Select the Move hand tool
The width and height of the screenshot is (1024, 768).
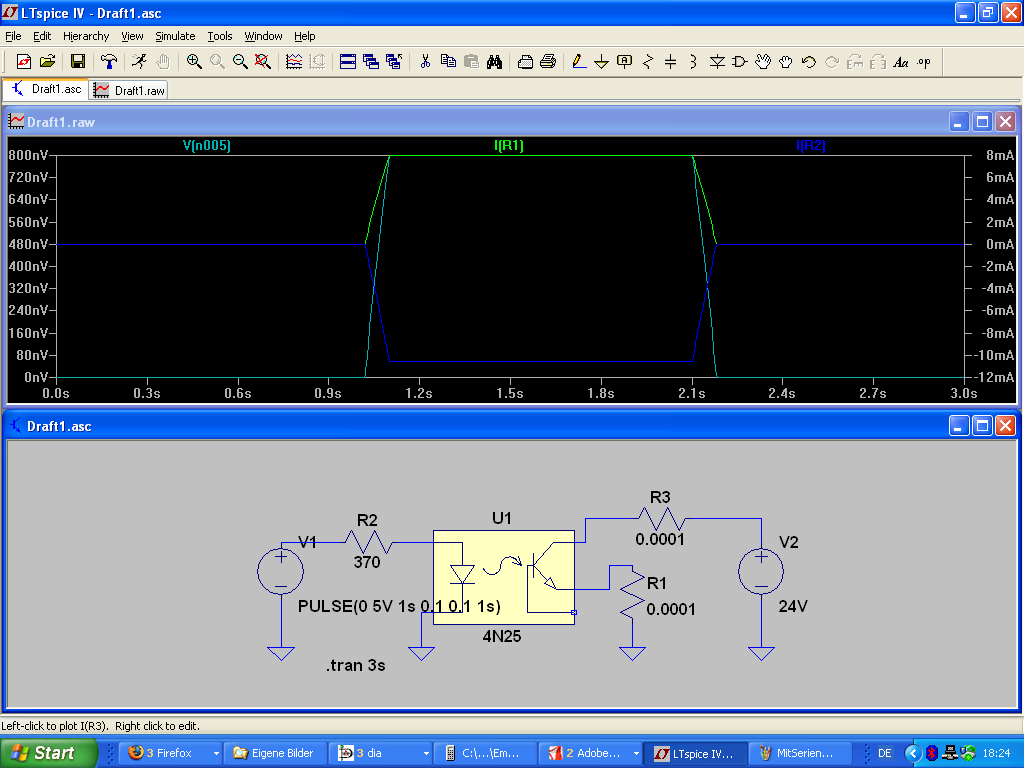[x=763, y=61]
